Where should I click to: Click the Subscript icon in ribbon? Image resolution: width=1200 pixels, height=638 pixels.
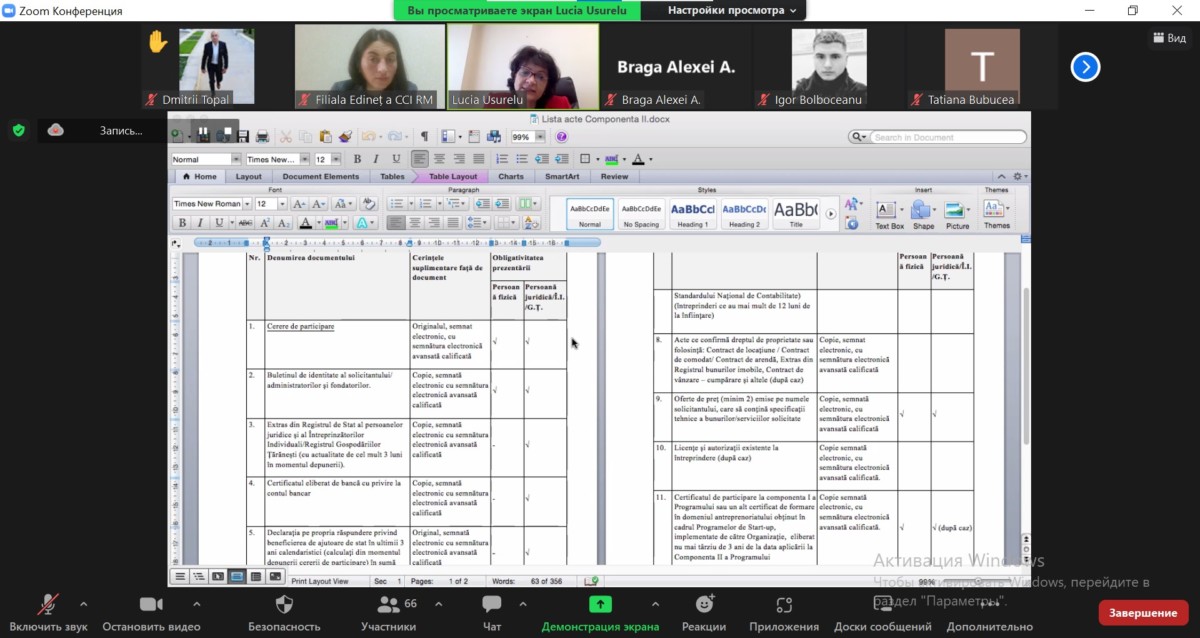coord(284,223)
